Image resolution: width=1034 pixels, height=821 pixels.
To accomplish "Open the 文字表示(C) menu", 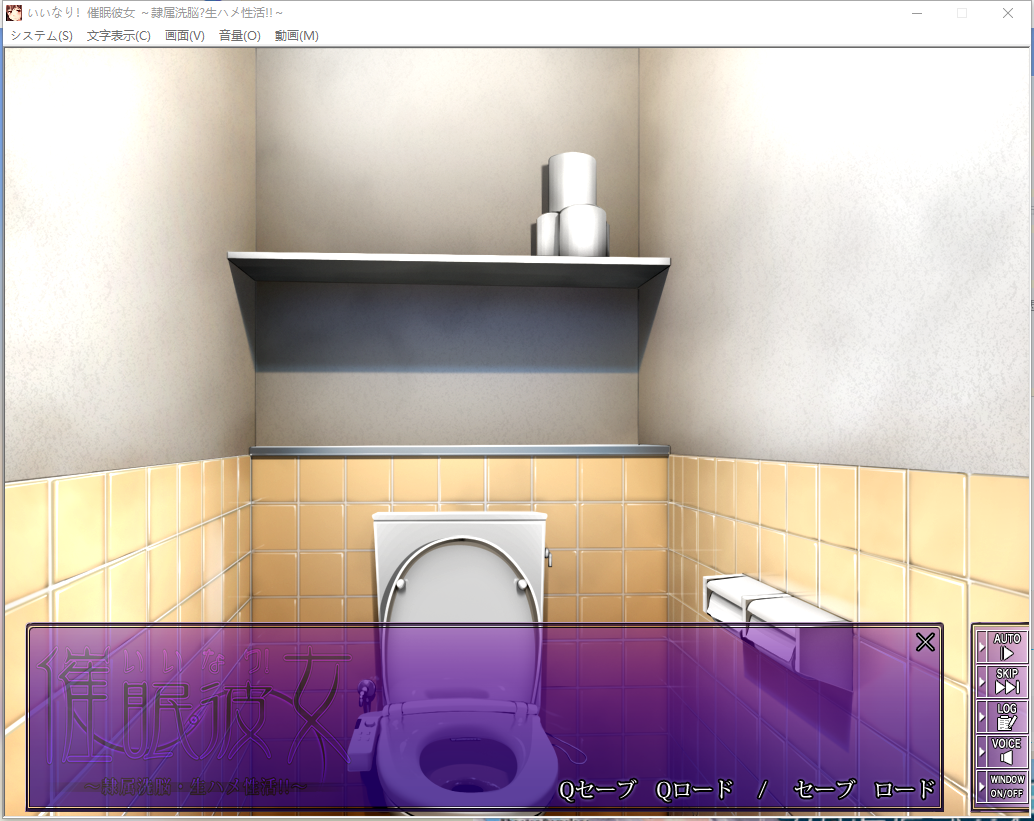I will coord(118,35).
